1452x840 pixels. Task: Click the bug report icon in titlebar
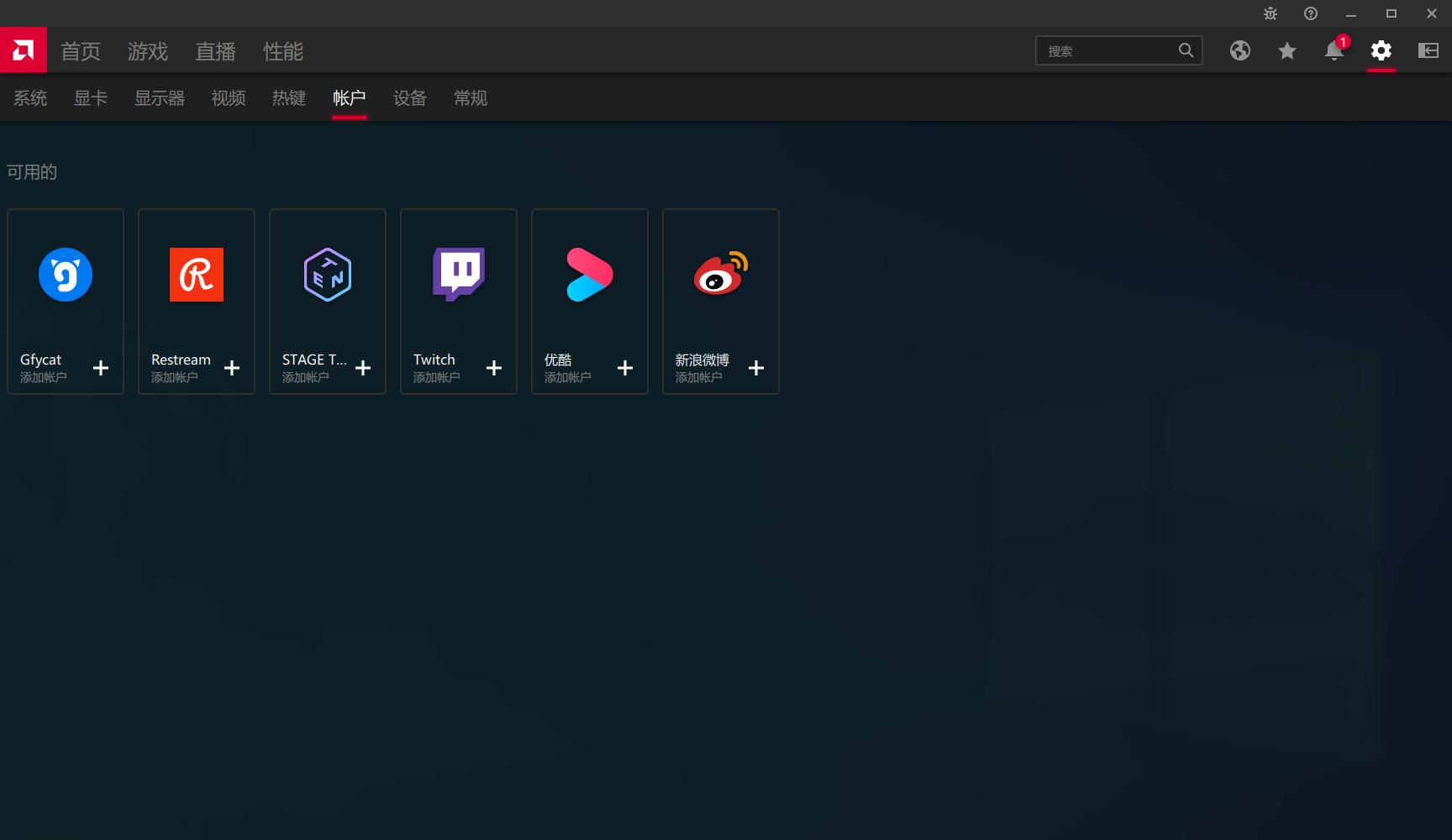1269,13
